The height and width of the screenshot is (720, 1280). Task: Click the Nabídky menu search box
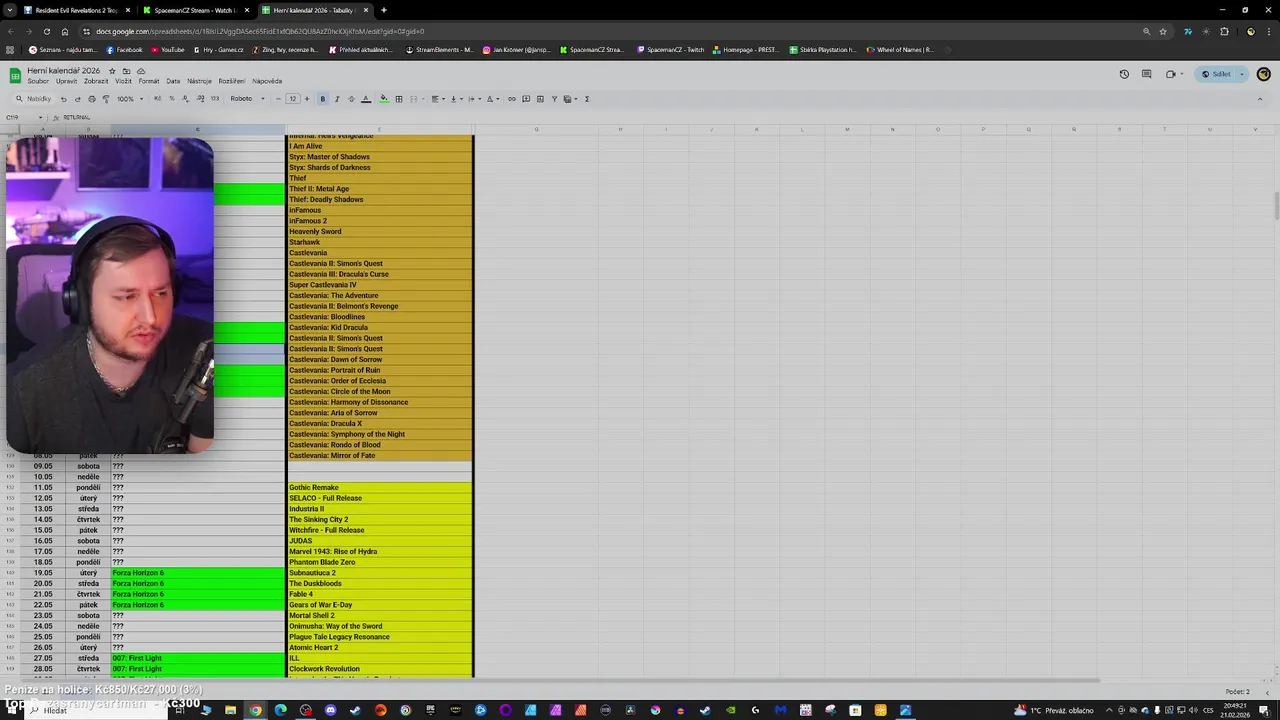tap(33, 99)
